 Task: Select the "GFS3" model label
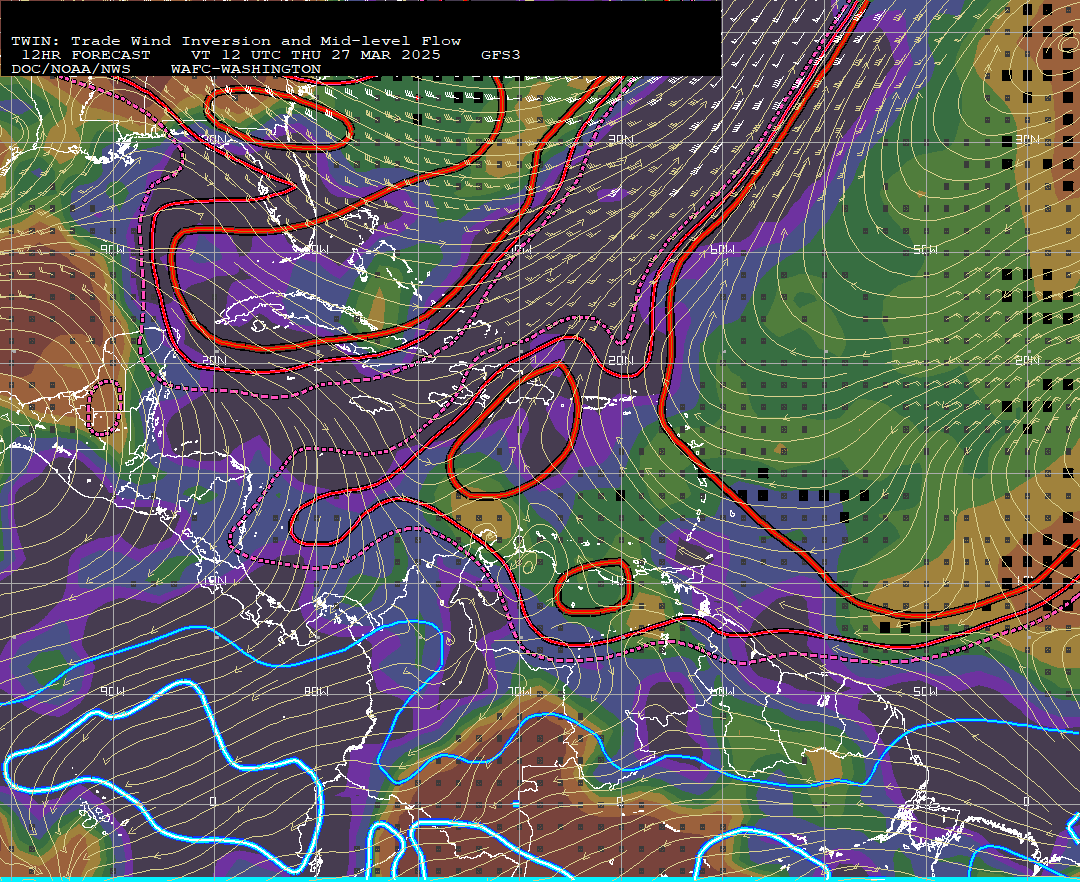(501, 55)
